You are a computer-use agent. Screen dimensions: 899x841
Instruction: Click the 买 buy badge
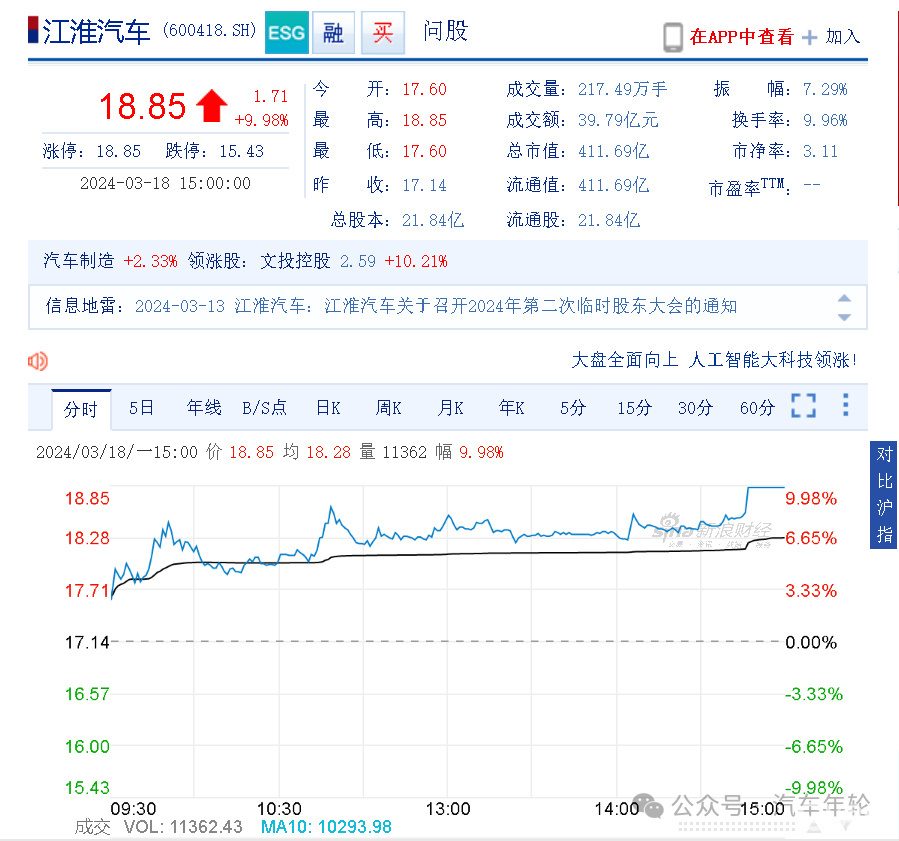(x=383, y=33)
